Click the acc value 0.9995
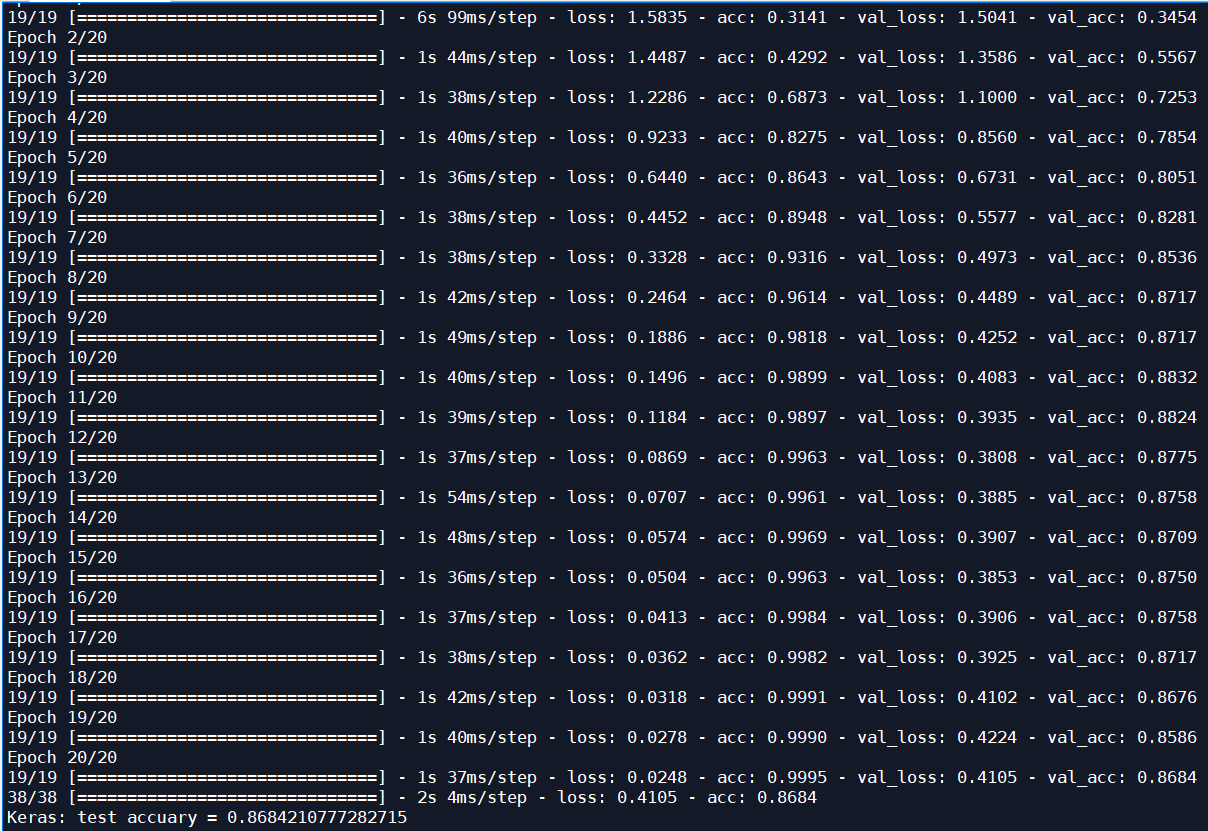 click(x=797, y=777)
